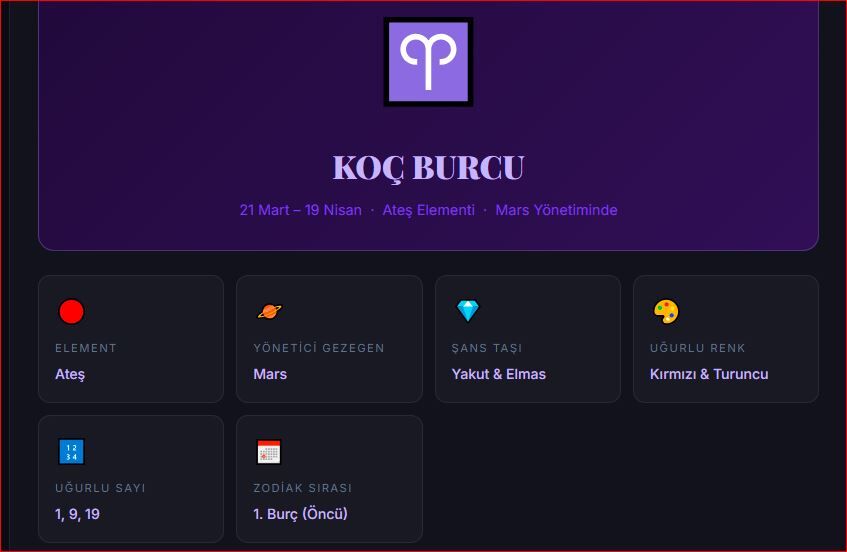Click the blue diamond gemstone icon
Screen dimensions: 847x552
pyautogui.click(x=468, y=311)
